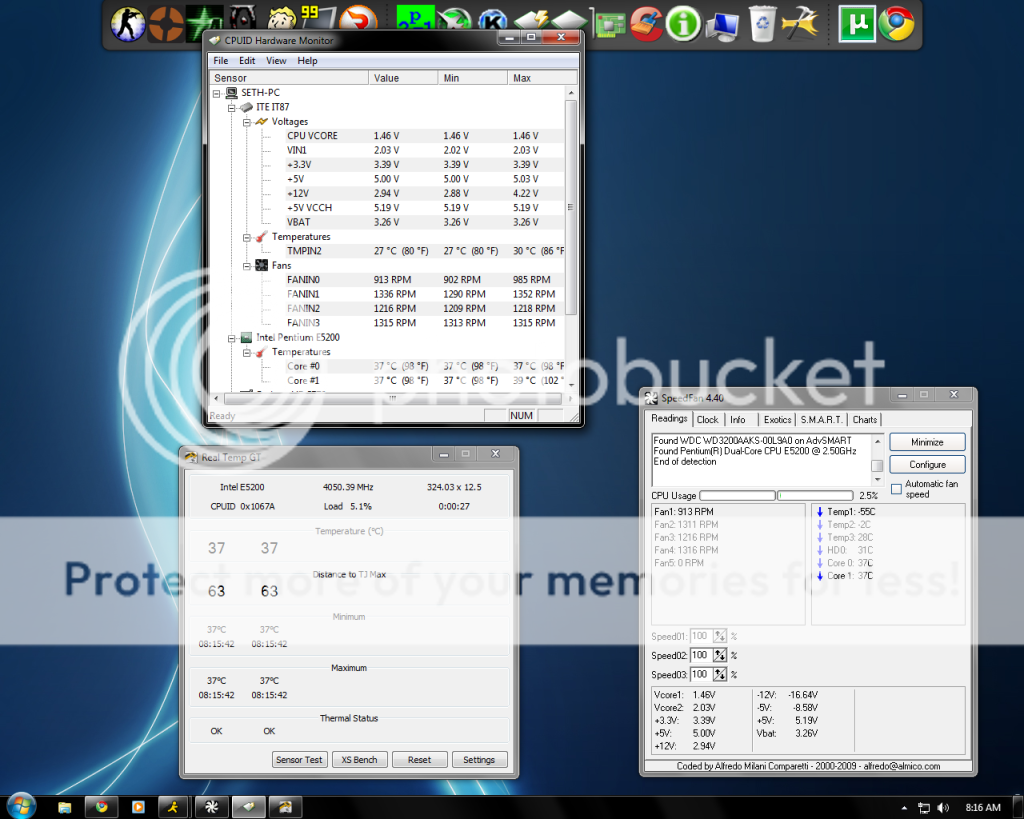
Task: Collapse the Voltages section in Hardware Monitor
Action: click(x=246, y=121)
